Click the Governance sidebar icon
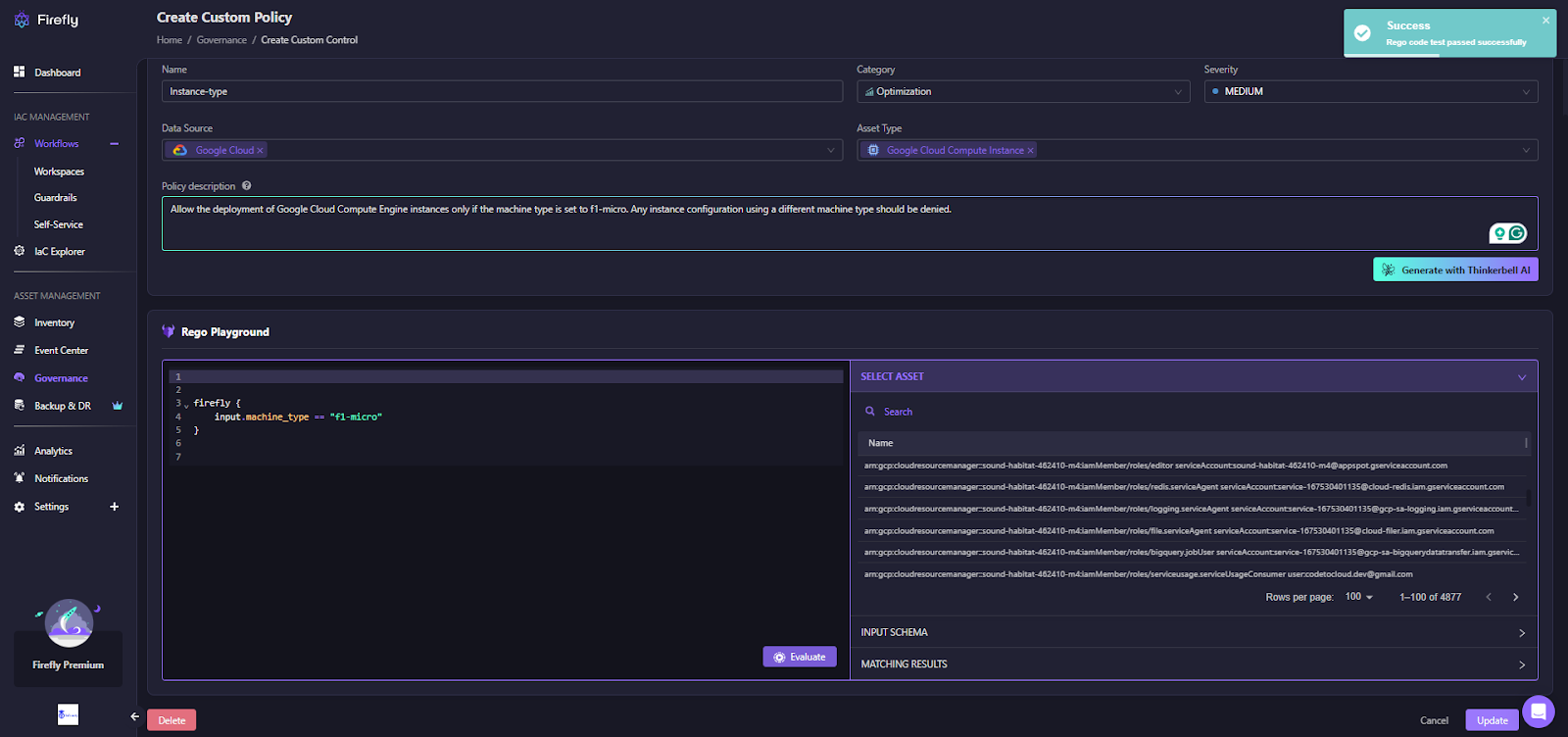The image size is (1568, 737). pos(19,377)
